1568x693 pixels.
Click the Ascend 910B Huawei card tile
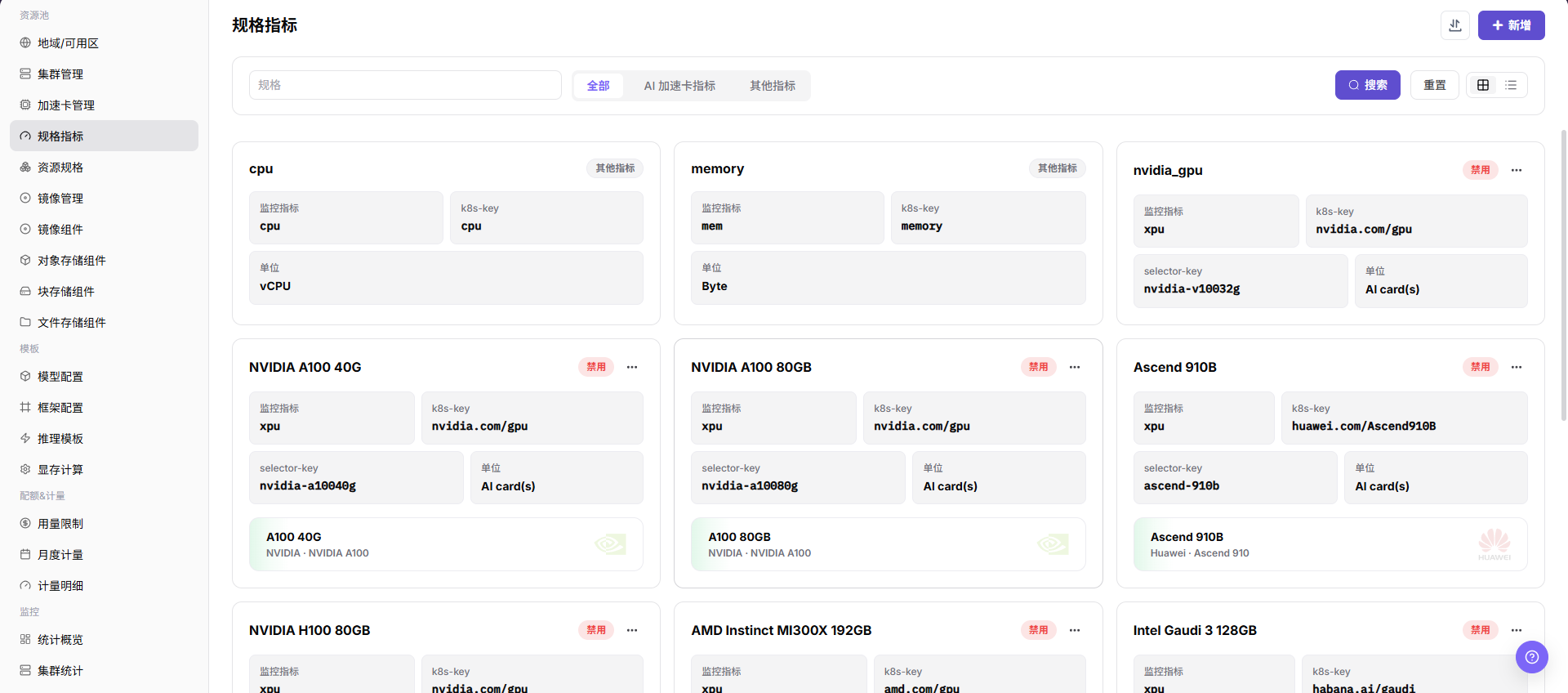(x=1330, y=544)
